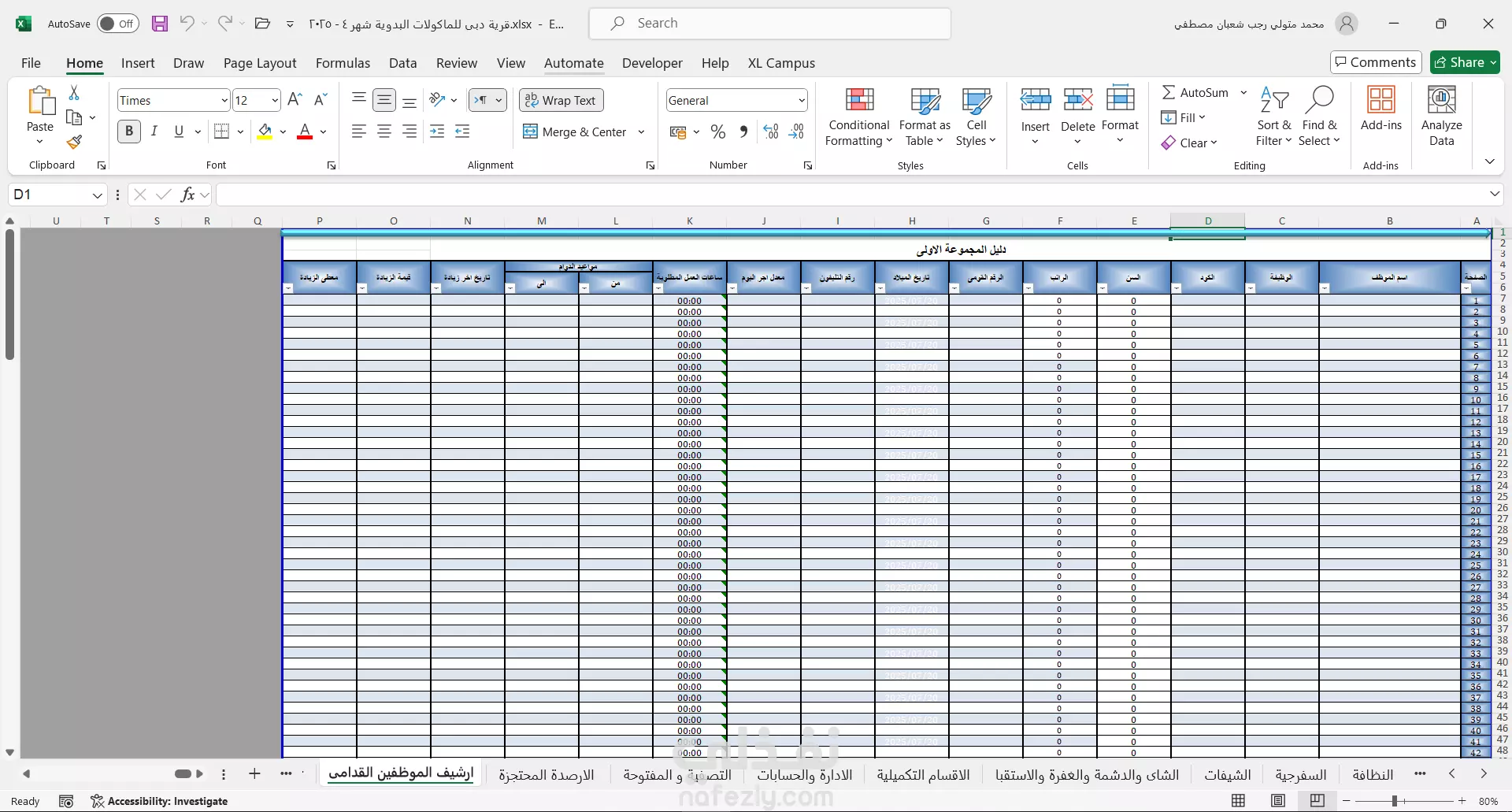This screenshot has height=812, width=1512.
Task: Expand Merge & Center options arrow
Action: point(642,132)
